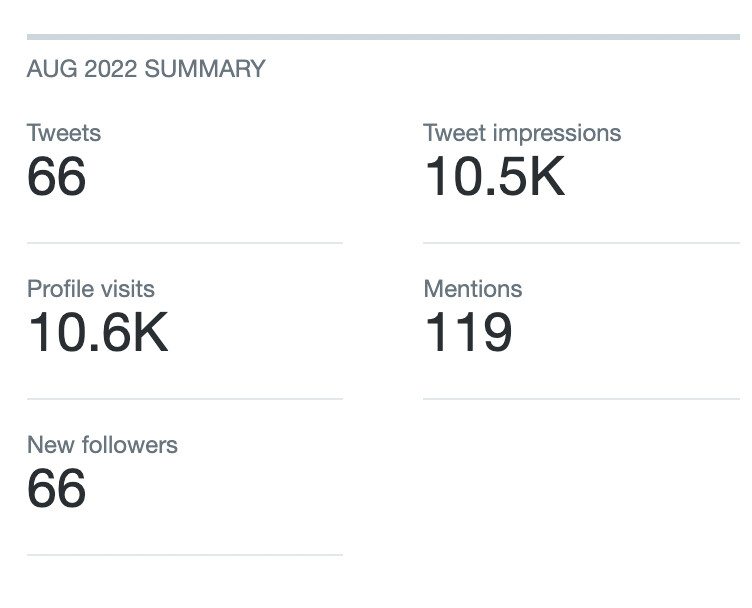
Task: Click the word "impressions" in the label
Action: (558, 133)
